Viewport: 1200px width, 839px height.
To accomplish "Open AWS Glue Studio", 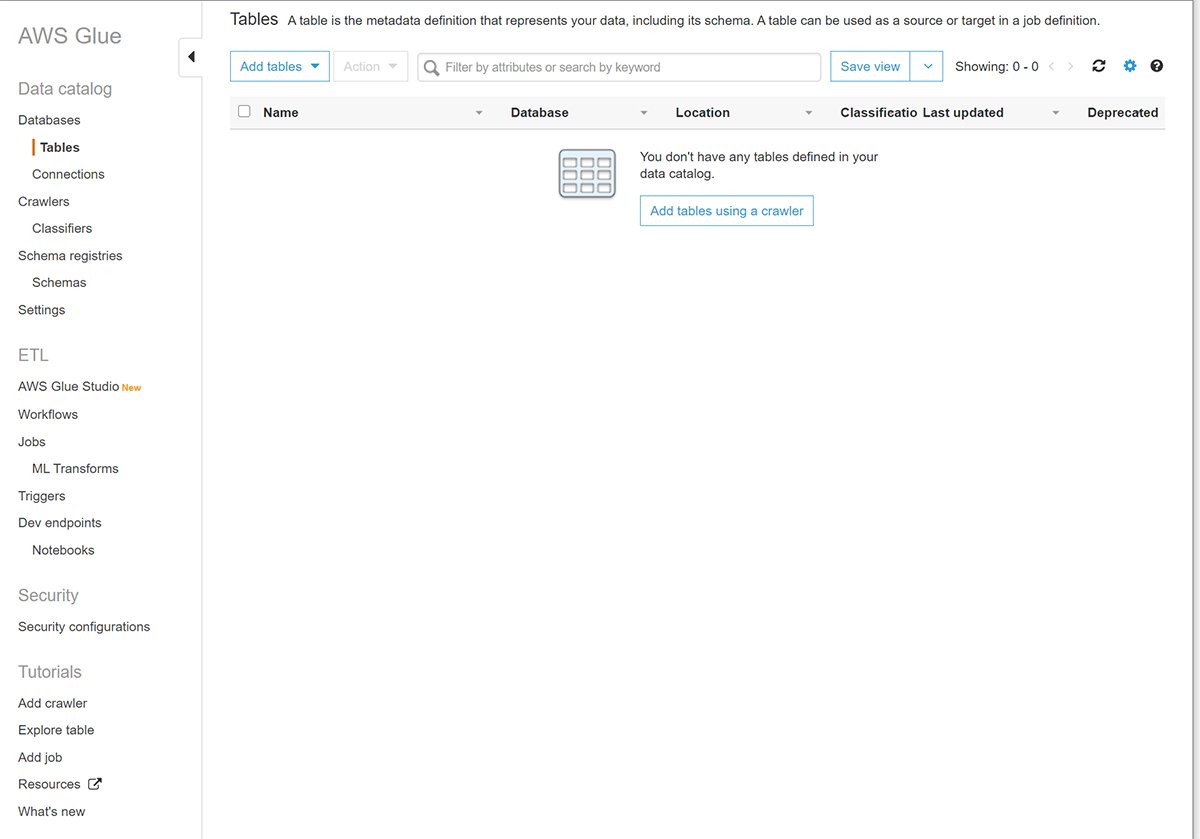I will pos(68,387).
